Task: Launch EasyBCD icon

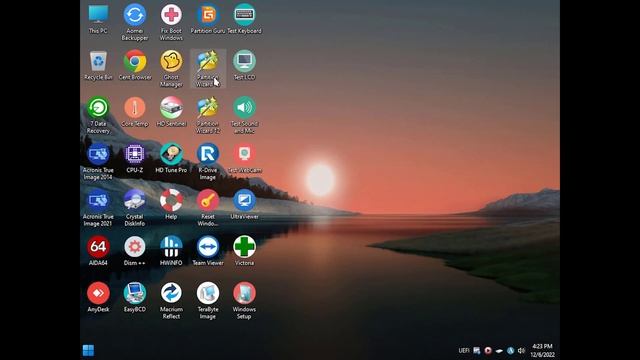Action: [135, 298]
